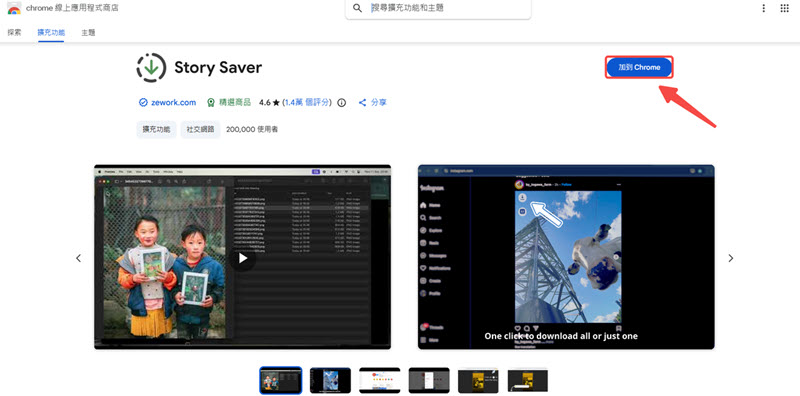
Task: Click the 200,000 使用者 text
Action: coord(252,130)
